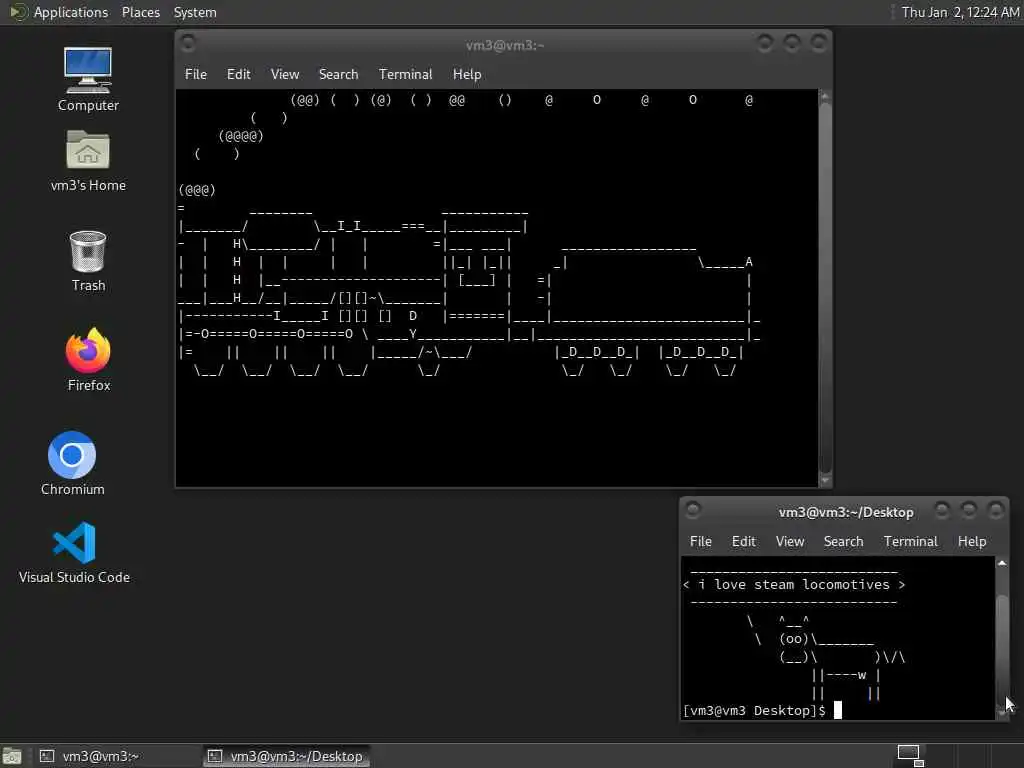1024x768 pixels.
Task: Open File menu in Desktop terminal
Action: (701, 541)
